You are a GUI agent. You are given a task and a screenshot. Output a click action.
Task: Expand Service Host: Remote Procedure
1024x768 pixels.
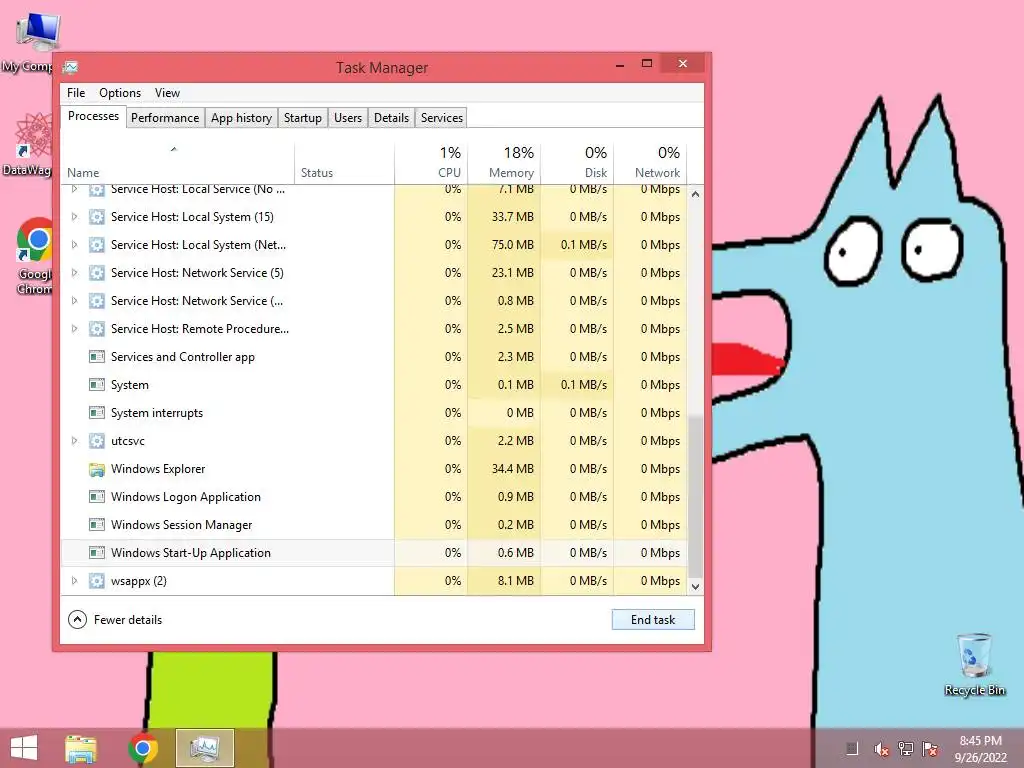point(74,329)
